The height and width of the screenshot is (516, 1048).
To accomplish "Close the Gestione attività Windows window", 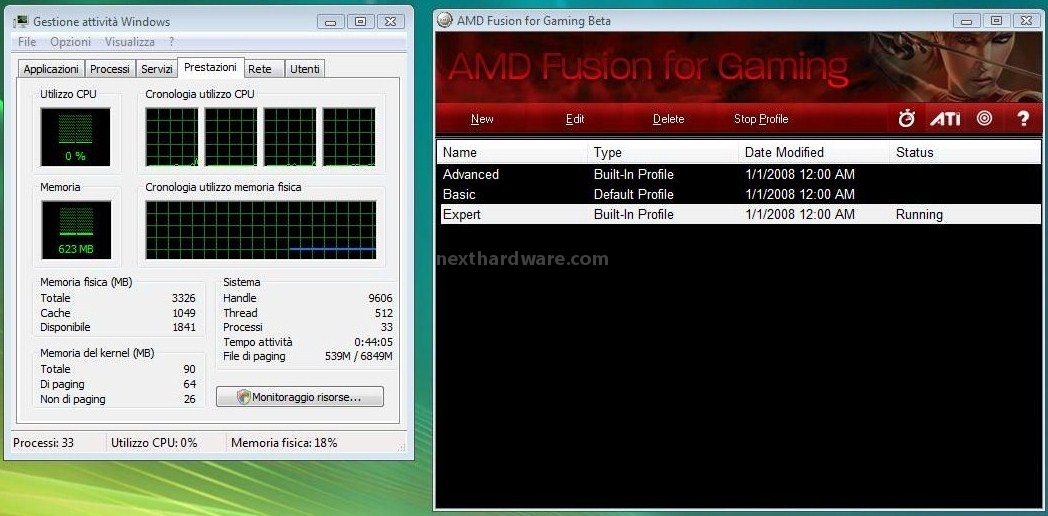I will 390,21.
